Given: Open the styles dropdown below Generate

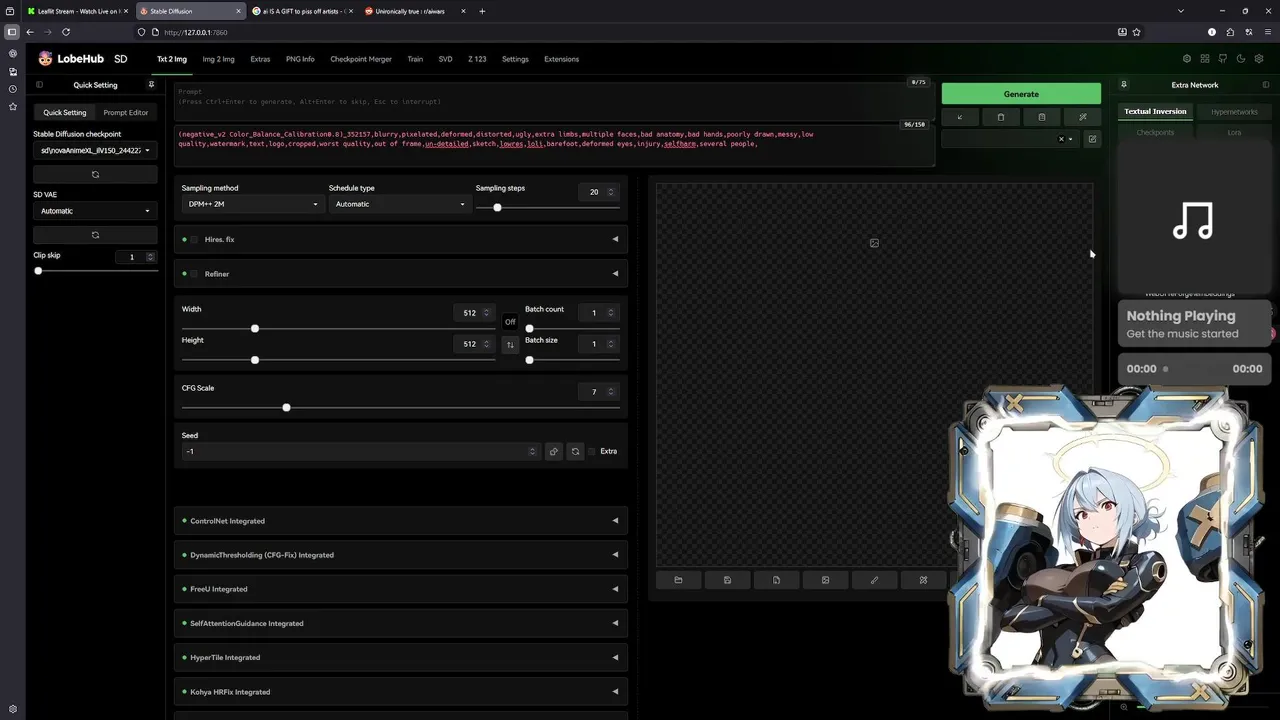Looking at the screenshot, I should [1009, 139].
